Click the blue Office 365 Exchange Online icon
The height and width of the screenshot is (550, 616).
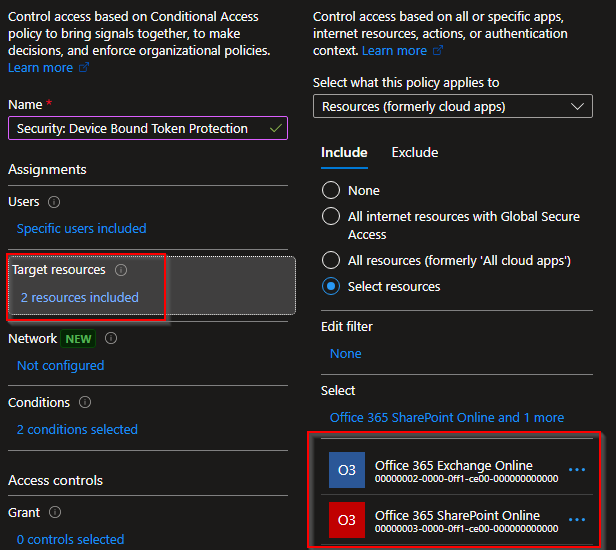(x=346, y=470)
